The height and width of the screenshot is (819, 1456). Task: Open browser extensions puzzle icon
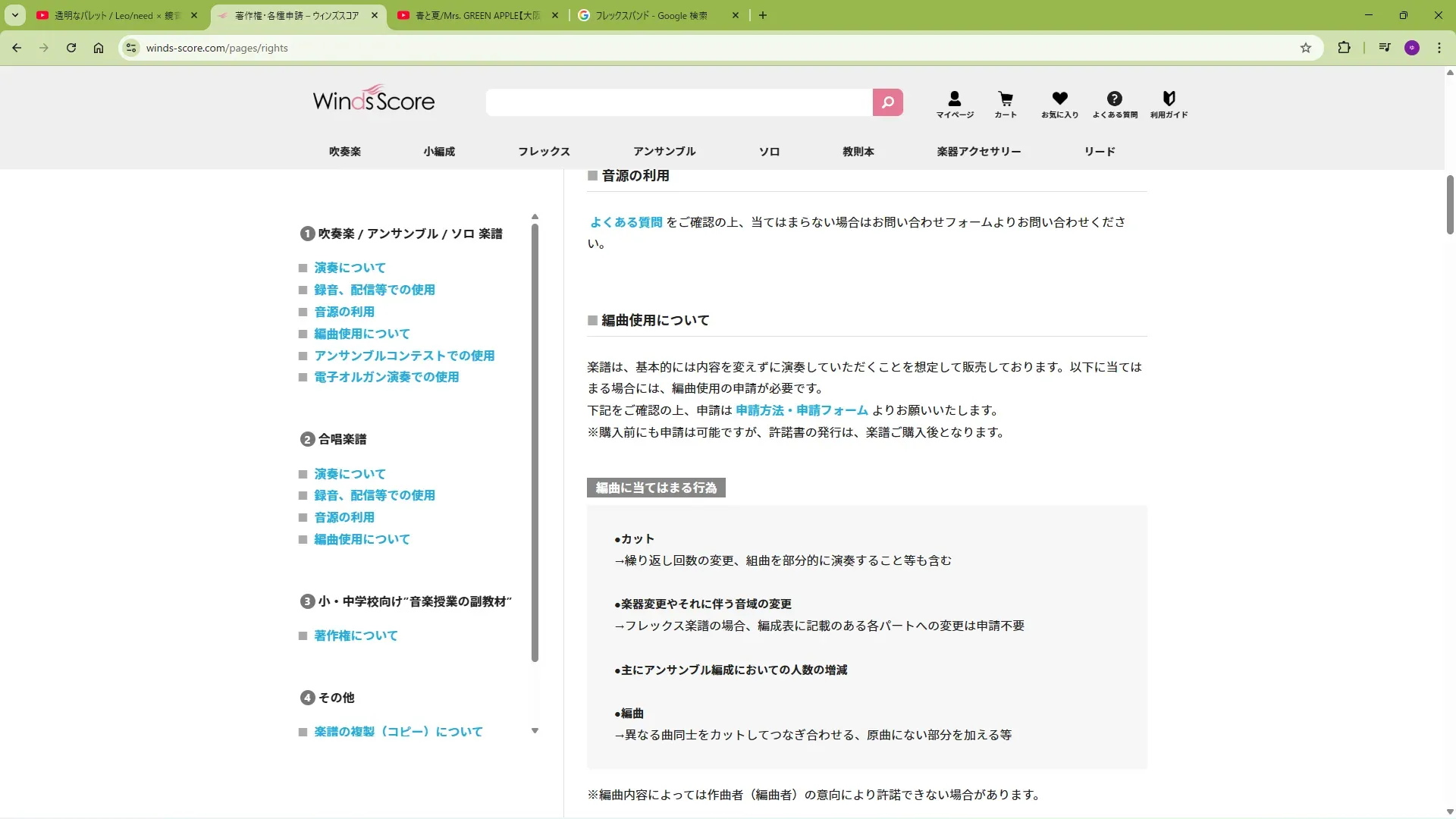pos(1344,48)
